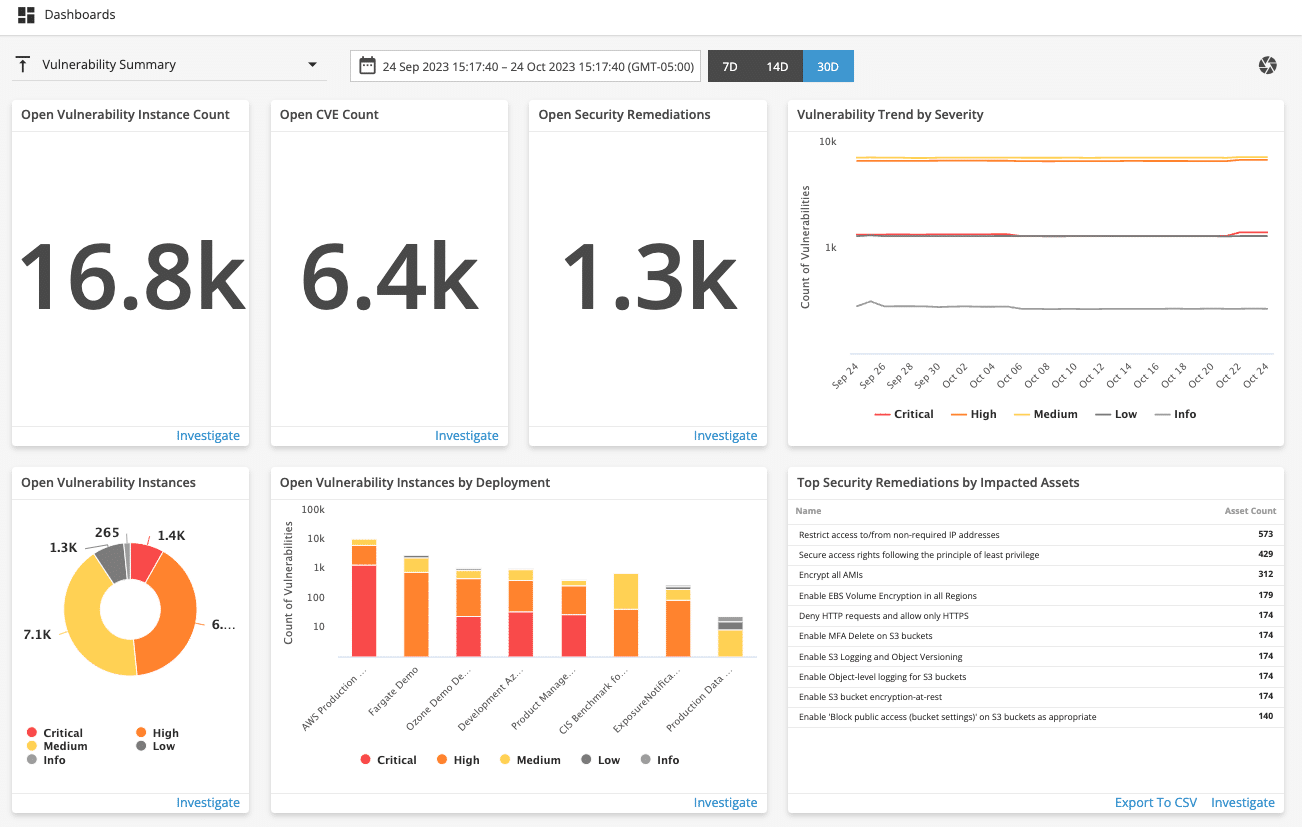Select 'Enable S3 Logging and Object Versioning'
The image size is (1302, 827).
(x=1036, y=657)
